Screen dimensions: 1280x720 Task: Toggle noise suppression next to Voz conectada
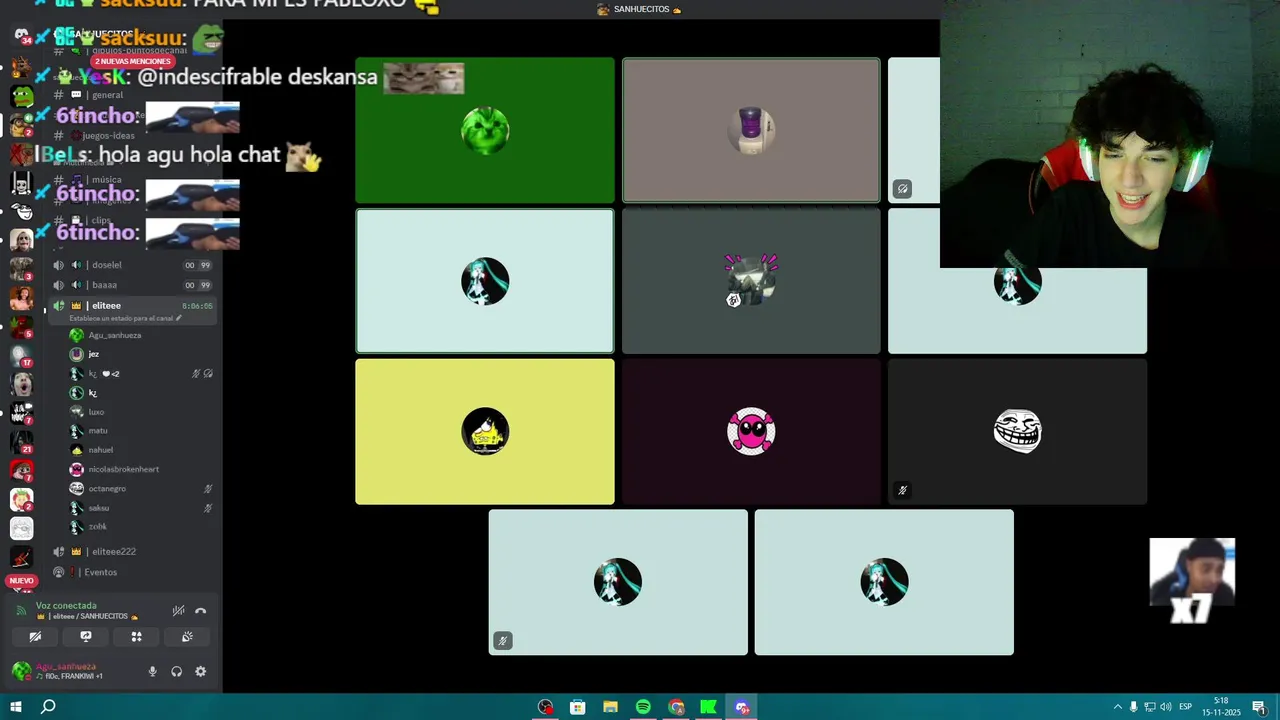178,611
